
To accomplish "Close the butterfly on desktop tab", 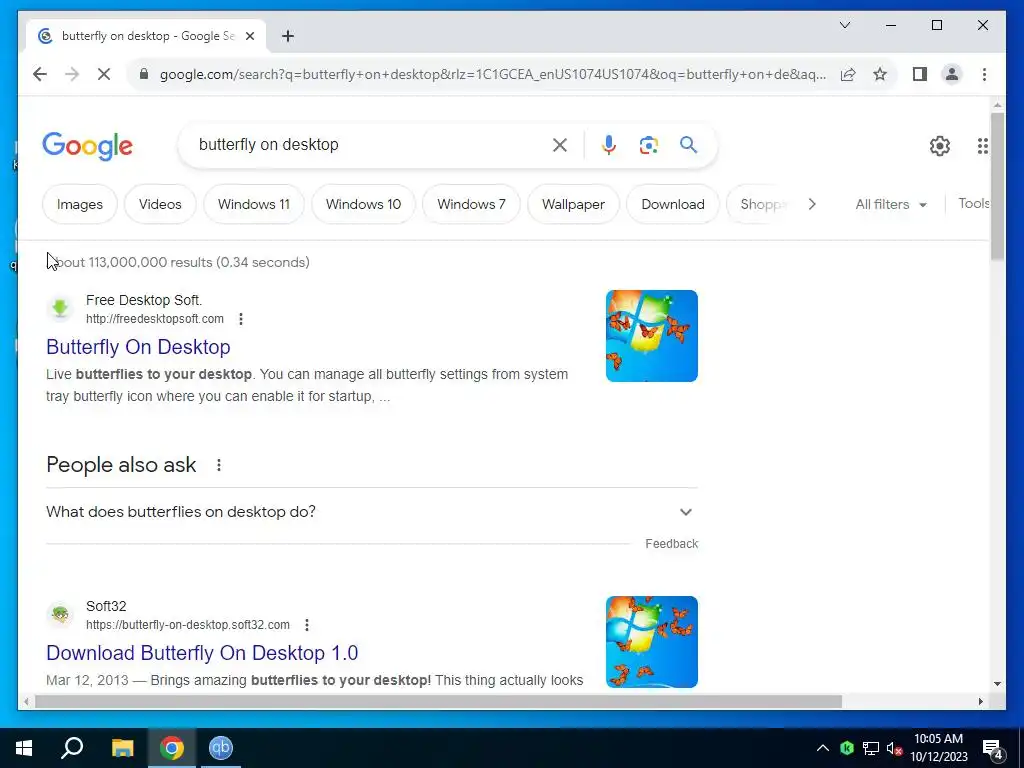I will click(249, 36).
